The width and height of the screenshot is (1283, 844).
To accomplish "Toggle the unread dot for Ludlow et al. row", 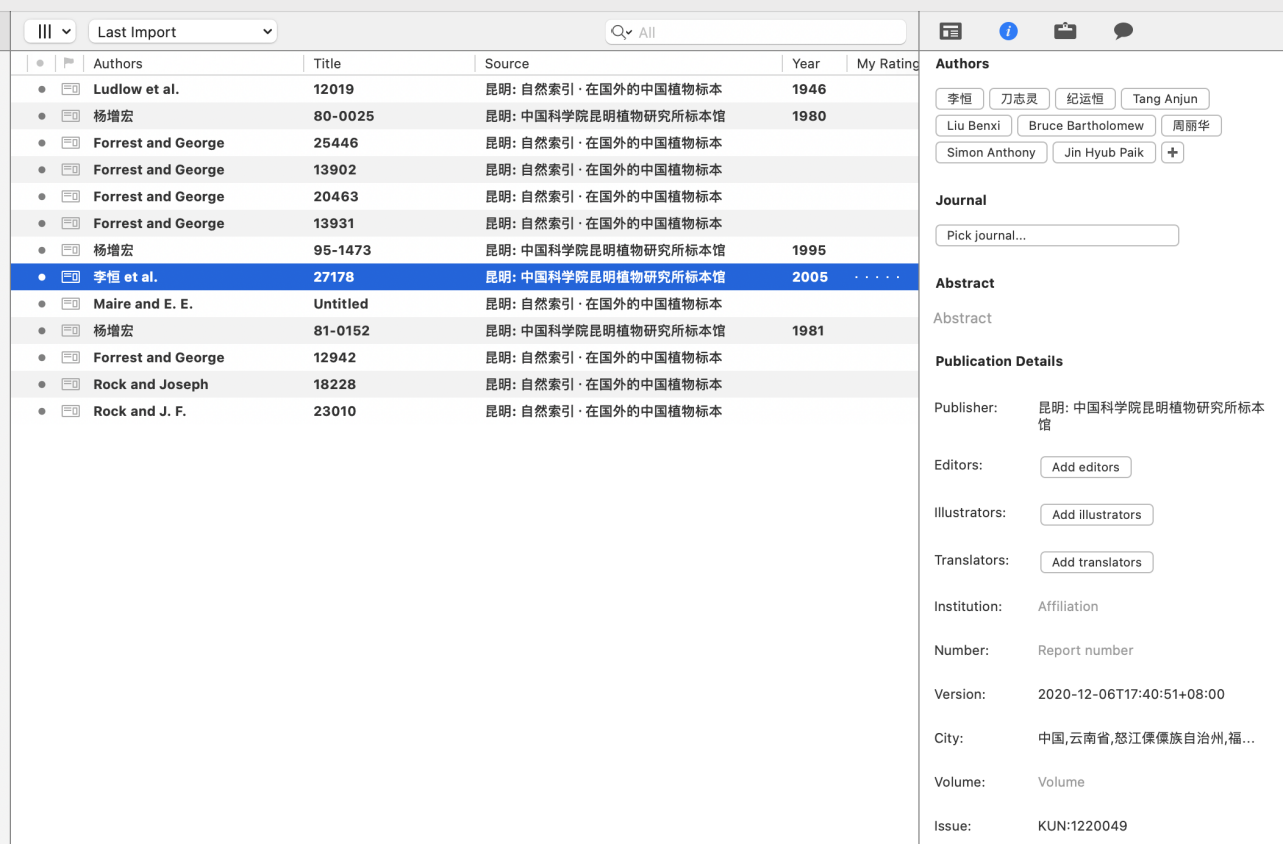I will (x=41, y=89).
